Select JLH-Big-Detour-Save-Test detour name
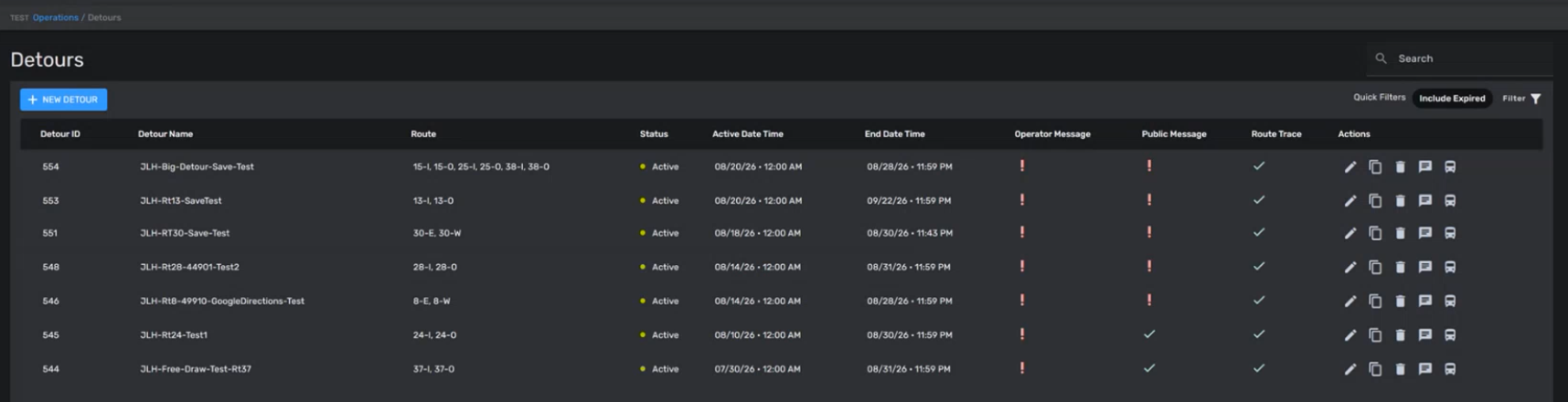Screen dimensions: 1568x402 pos(197,167)
